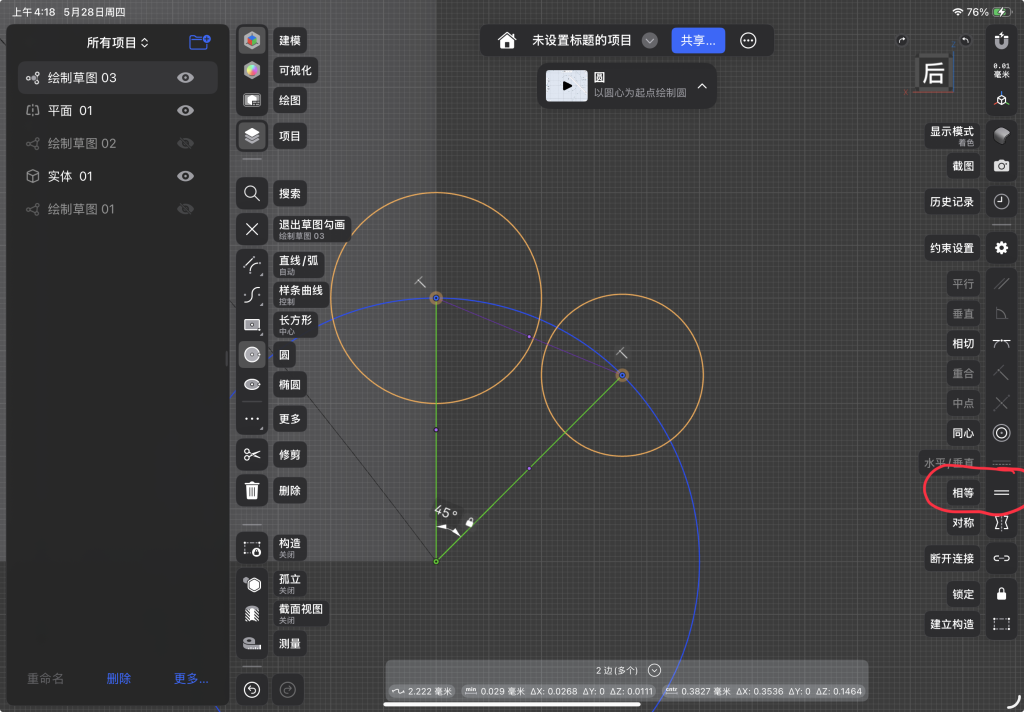1024x712 pixels.
Task: Toggle 截面视图 section view icon
Action: [252, 614]
